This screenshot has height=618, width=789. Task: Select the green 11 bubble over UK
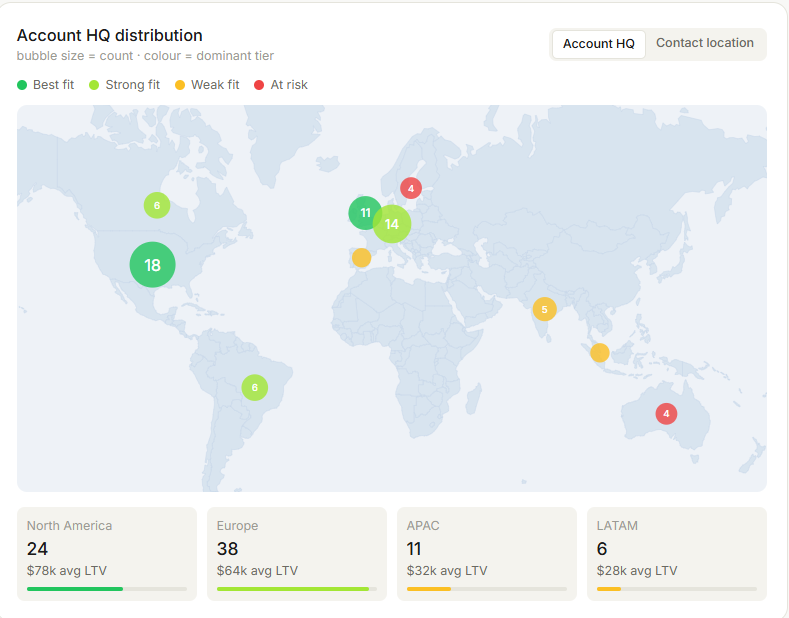(x=365, y=213)
